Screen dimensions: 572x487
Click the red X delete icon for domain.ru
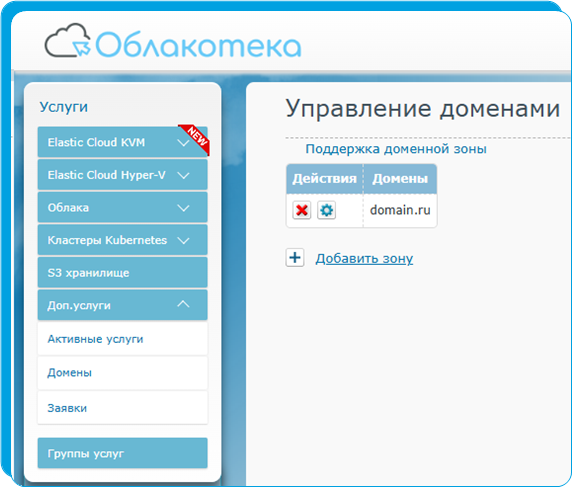301,210
